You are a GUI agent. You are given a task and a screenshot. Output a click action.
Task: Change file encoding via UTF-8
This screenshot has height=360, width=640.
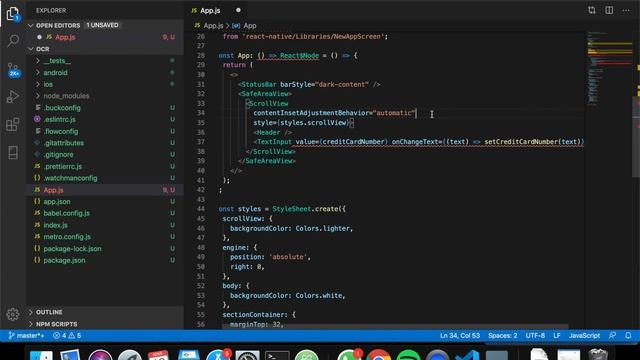(x=535, y=336)
